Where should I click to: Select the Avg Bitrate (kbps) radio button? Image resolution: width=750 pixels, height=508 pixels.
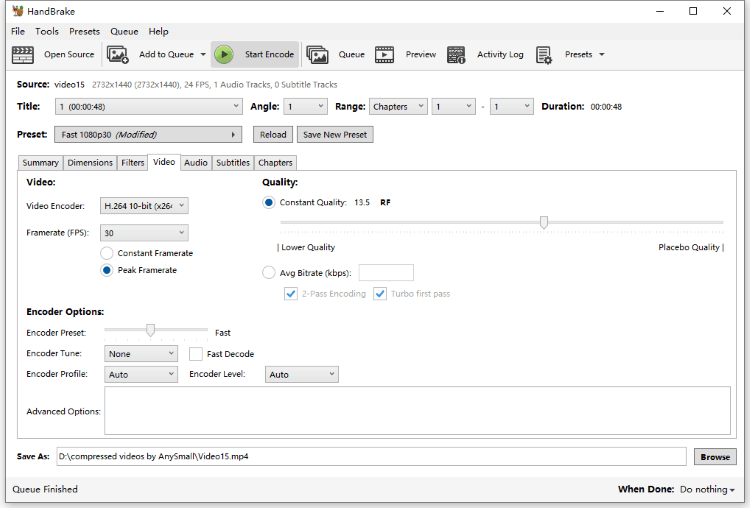click(269, 273)
